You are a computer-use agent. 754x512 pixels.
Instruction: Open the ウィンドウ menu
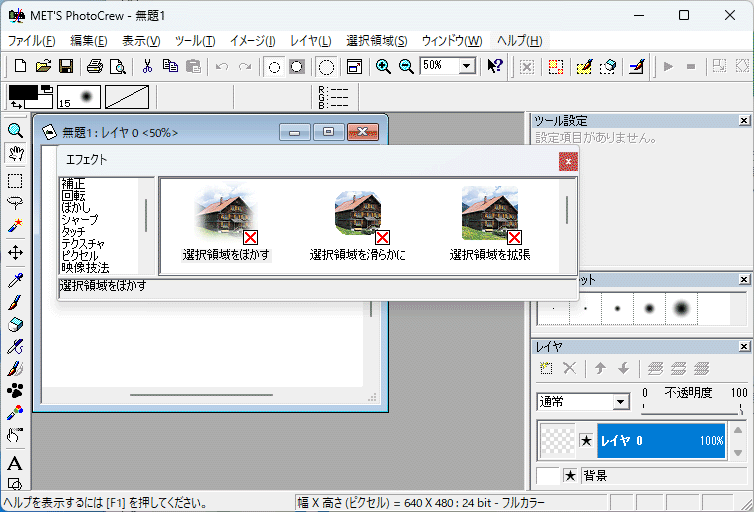pyautogui.click(x=452, y=41)
